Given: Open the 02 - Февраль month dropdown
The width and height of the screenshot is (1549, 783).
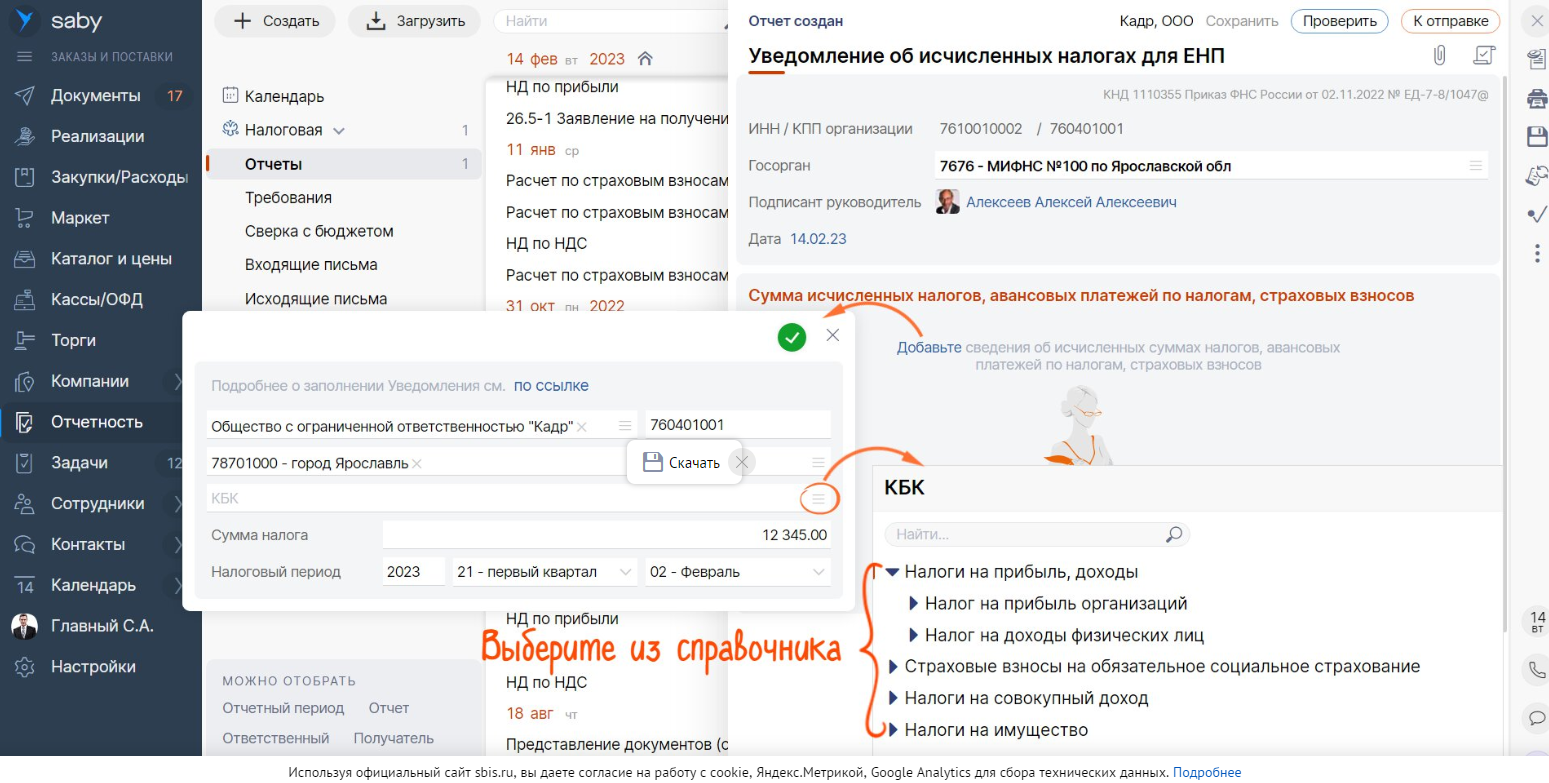Looking at the screenshot, I should pyautogui.click(x=737, y=572).
